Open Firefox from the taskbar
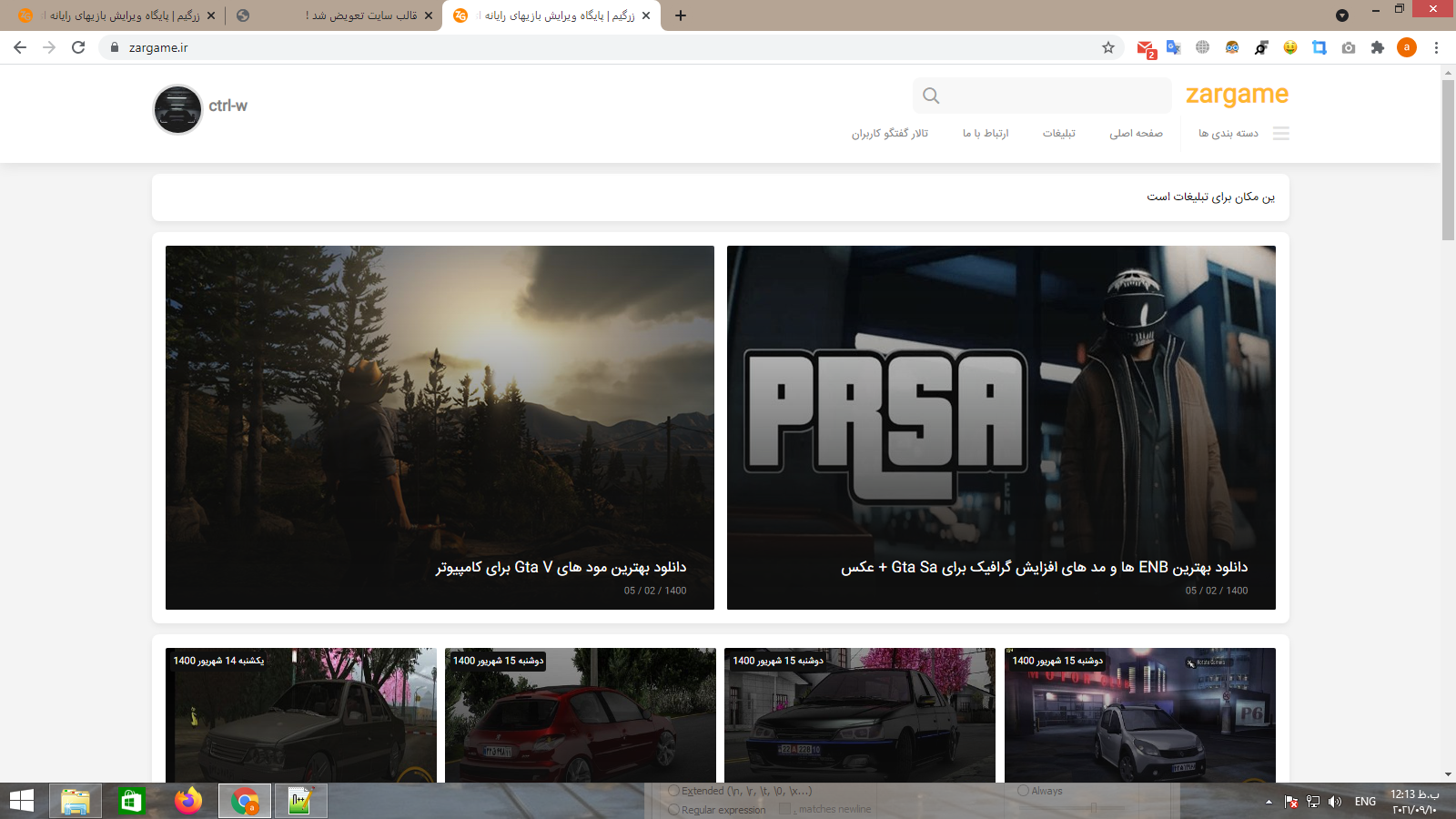 pyautogui.click(x=188, y=801)
